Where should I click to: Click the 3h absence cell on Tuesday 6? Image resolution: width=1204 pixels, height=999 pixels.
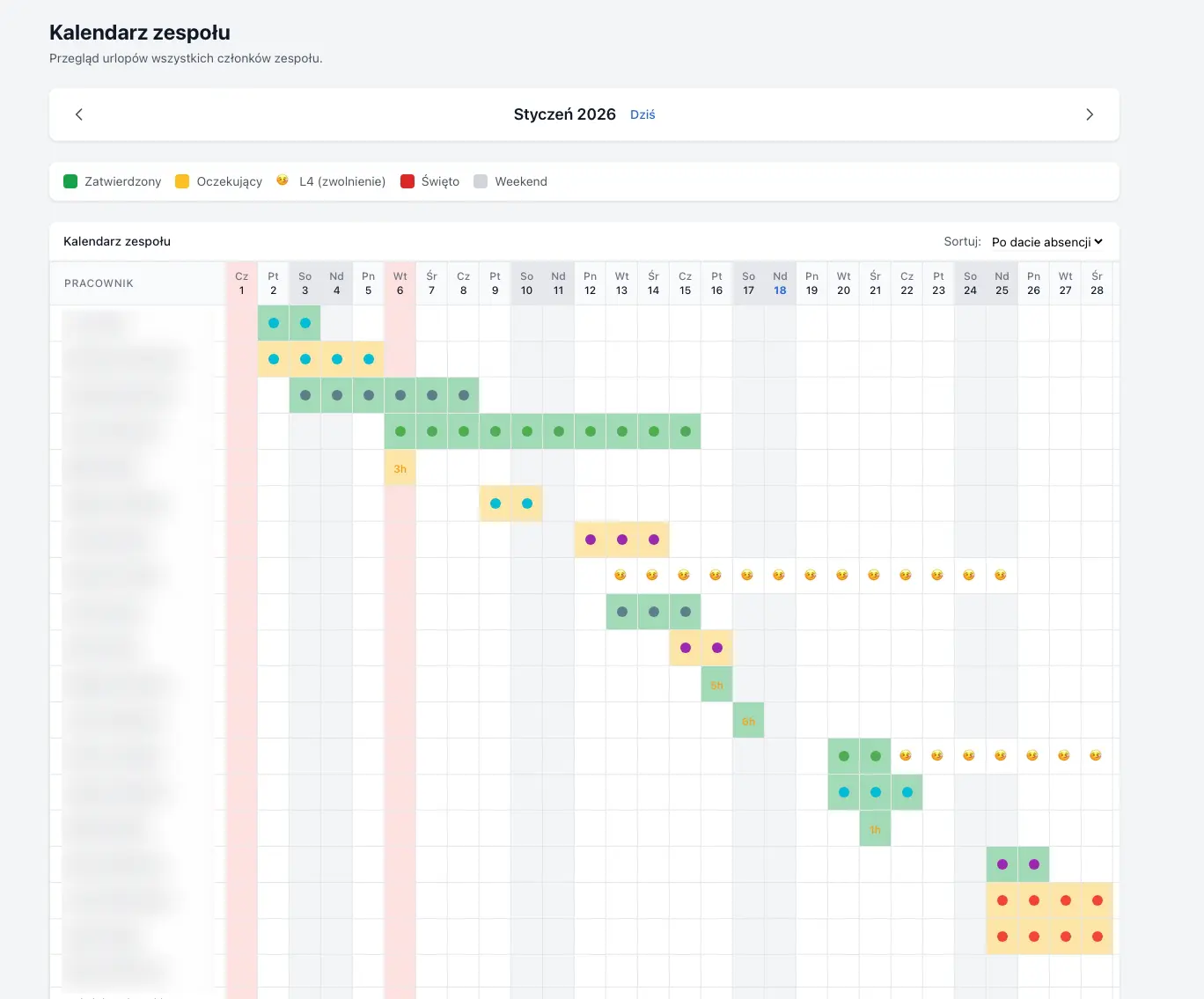pyautogui.click(x=400, y=468)
